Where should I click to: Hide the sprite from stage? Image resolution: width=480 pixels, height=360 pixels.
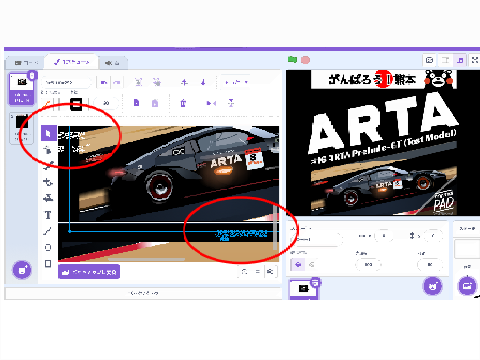(312, 265)
